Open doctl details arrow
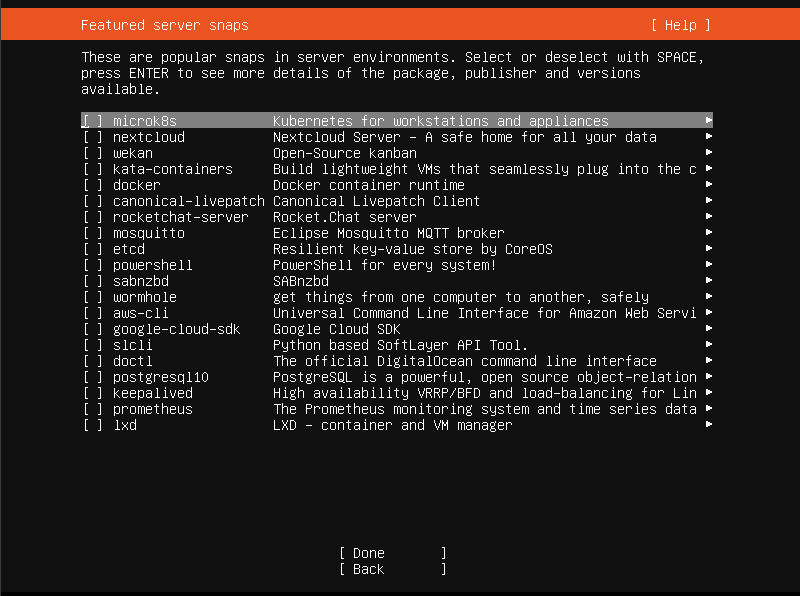The height and width of the screenshot is (596, 800). point(709,360)
